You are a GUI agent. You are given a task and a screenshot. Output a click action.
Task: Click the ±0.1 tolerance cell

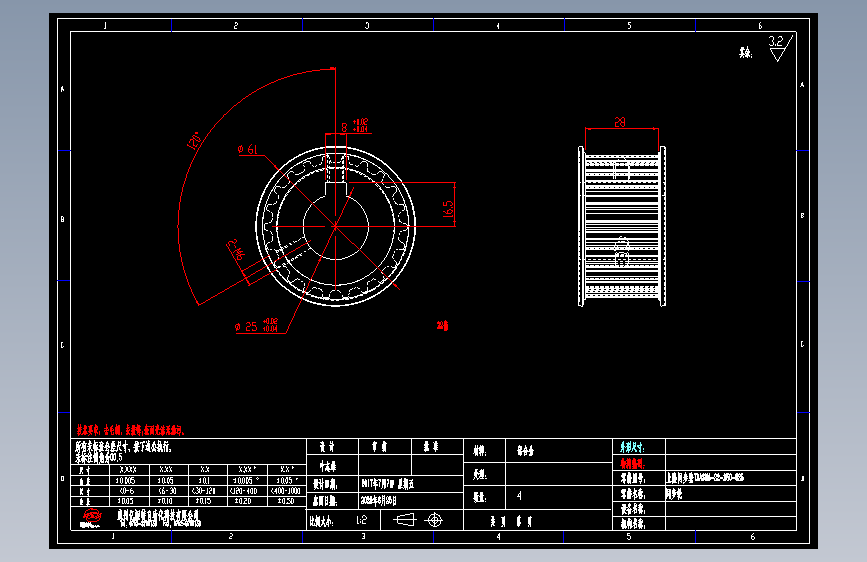click(203, 481)
